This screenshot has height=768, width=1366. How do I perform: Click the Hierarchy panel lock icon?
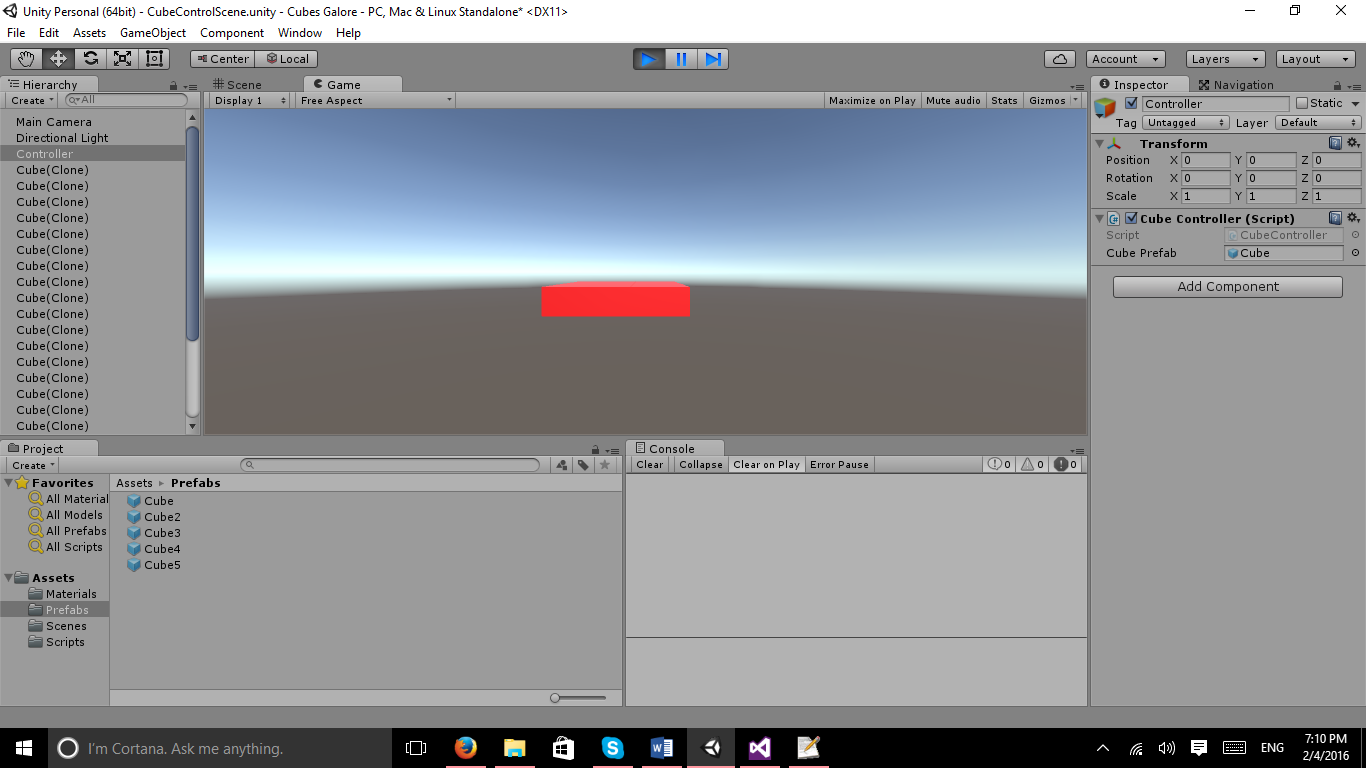(x=174, y=86)
